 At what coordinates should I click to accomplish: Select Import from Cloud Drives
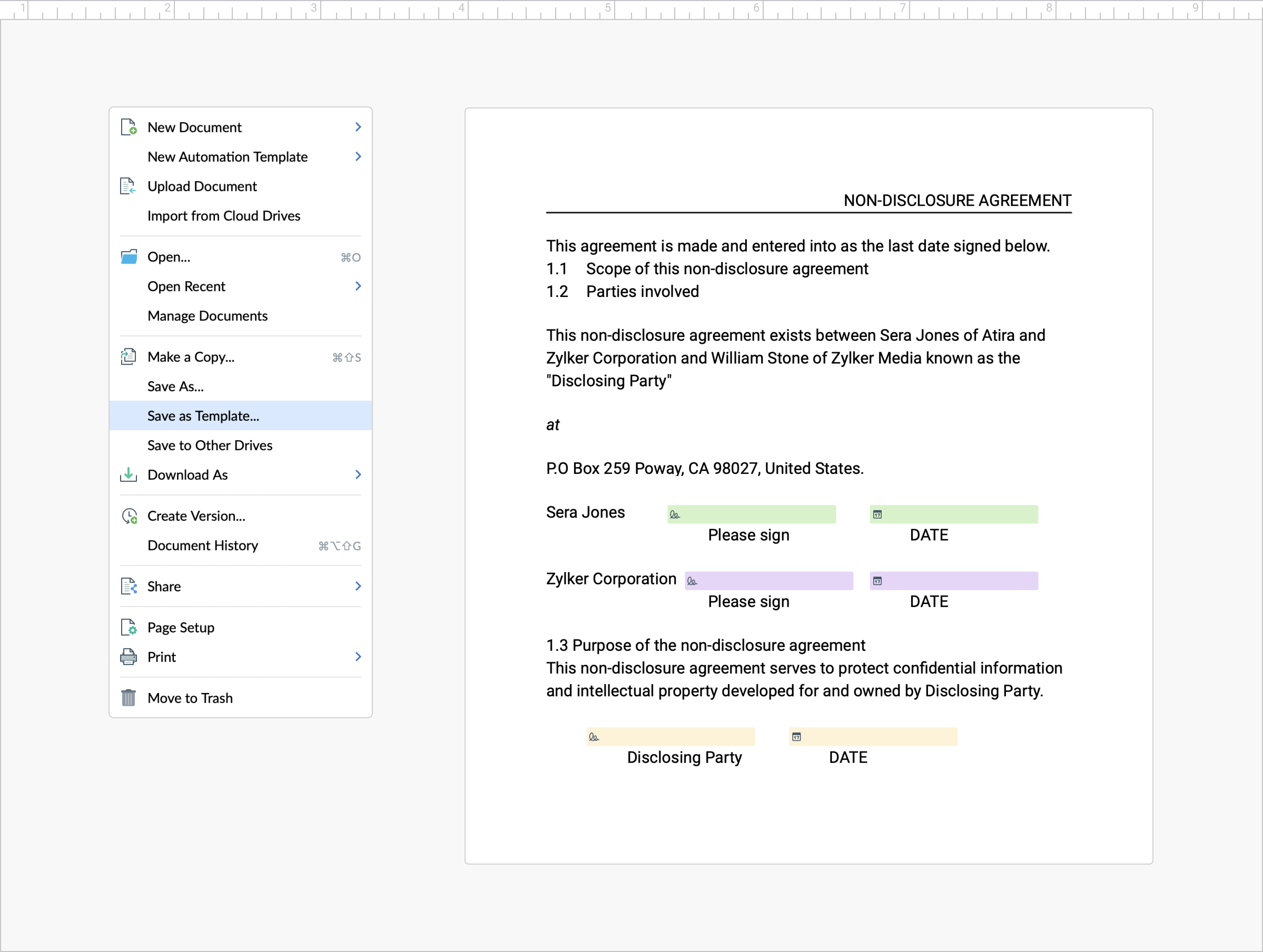click(224, 215)
